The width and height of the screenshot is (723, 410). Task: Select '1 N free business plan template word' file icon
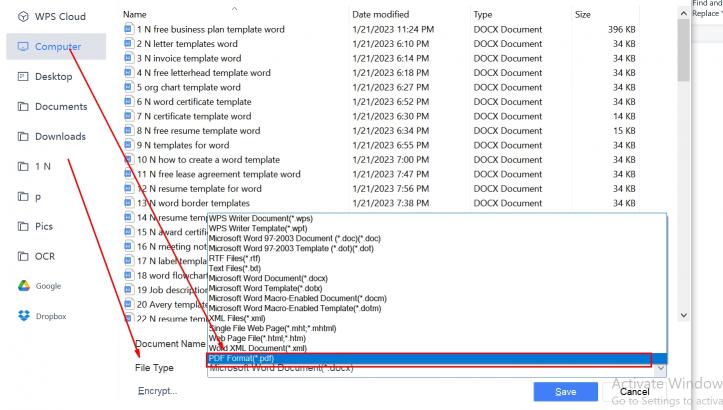(x=129, y=29)
